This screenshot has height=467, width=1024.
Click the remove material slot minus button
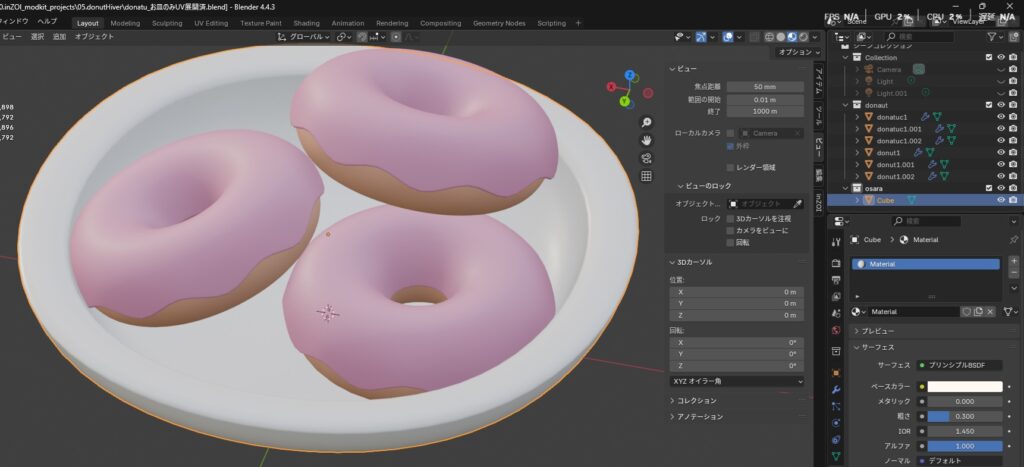[1014, 272]
